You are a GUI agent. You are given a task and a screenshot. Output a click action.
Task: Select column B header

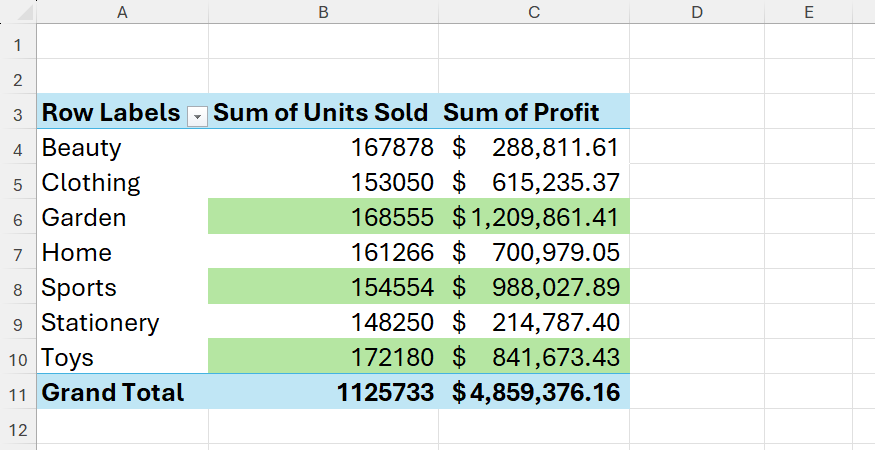(323, 12)
